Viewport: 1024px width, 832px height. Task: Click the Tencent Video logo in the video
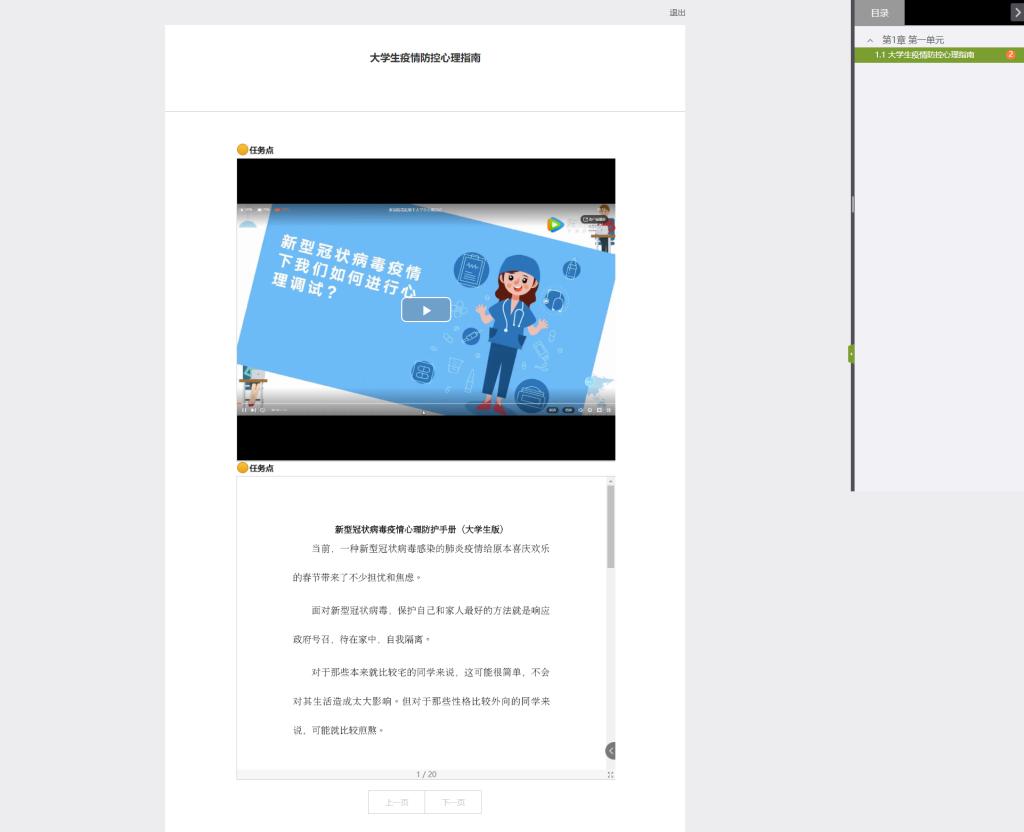click(x=554, y=224)
